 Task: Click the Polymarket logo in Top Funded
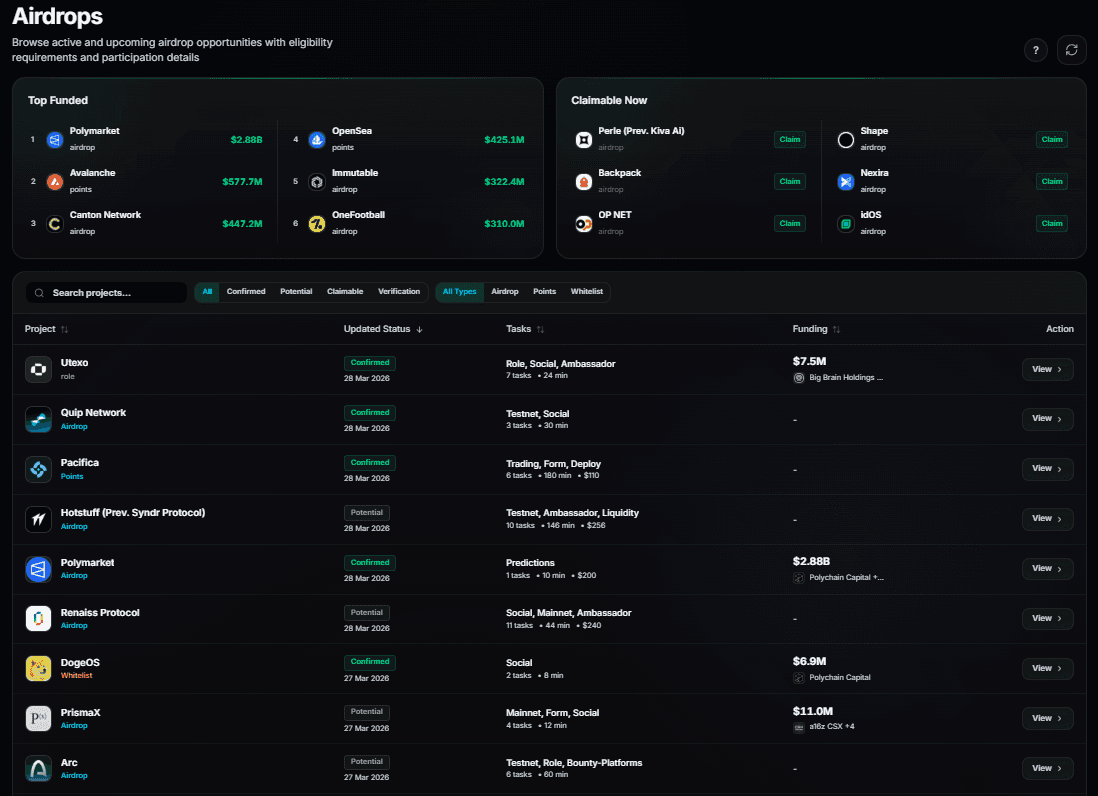coord(55,140)
